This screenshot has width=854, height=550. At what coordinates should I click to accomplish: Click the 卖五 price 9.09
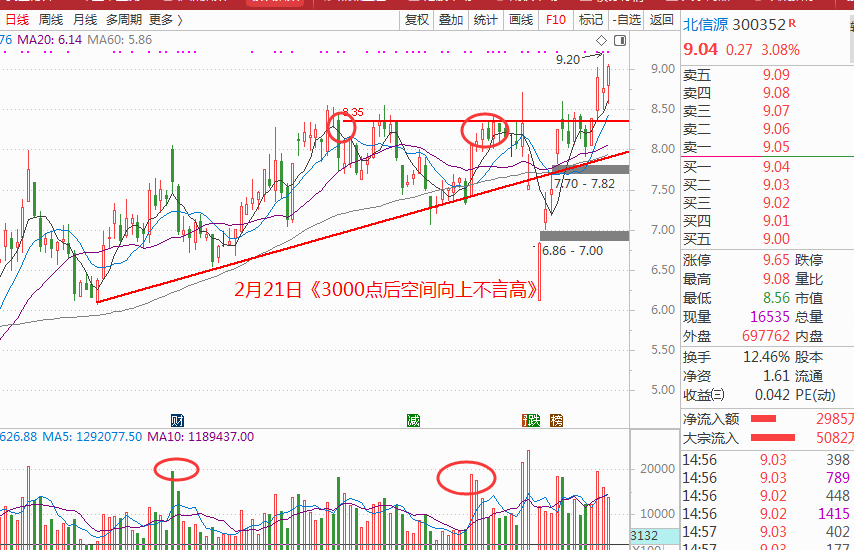[776, 75]
